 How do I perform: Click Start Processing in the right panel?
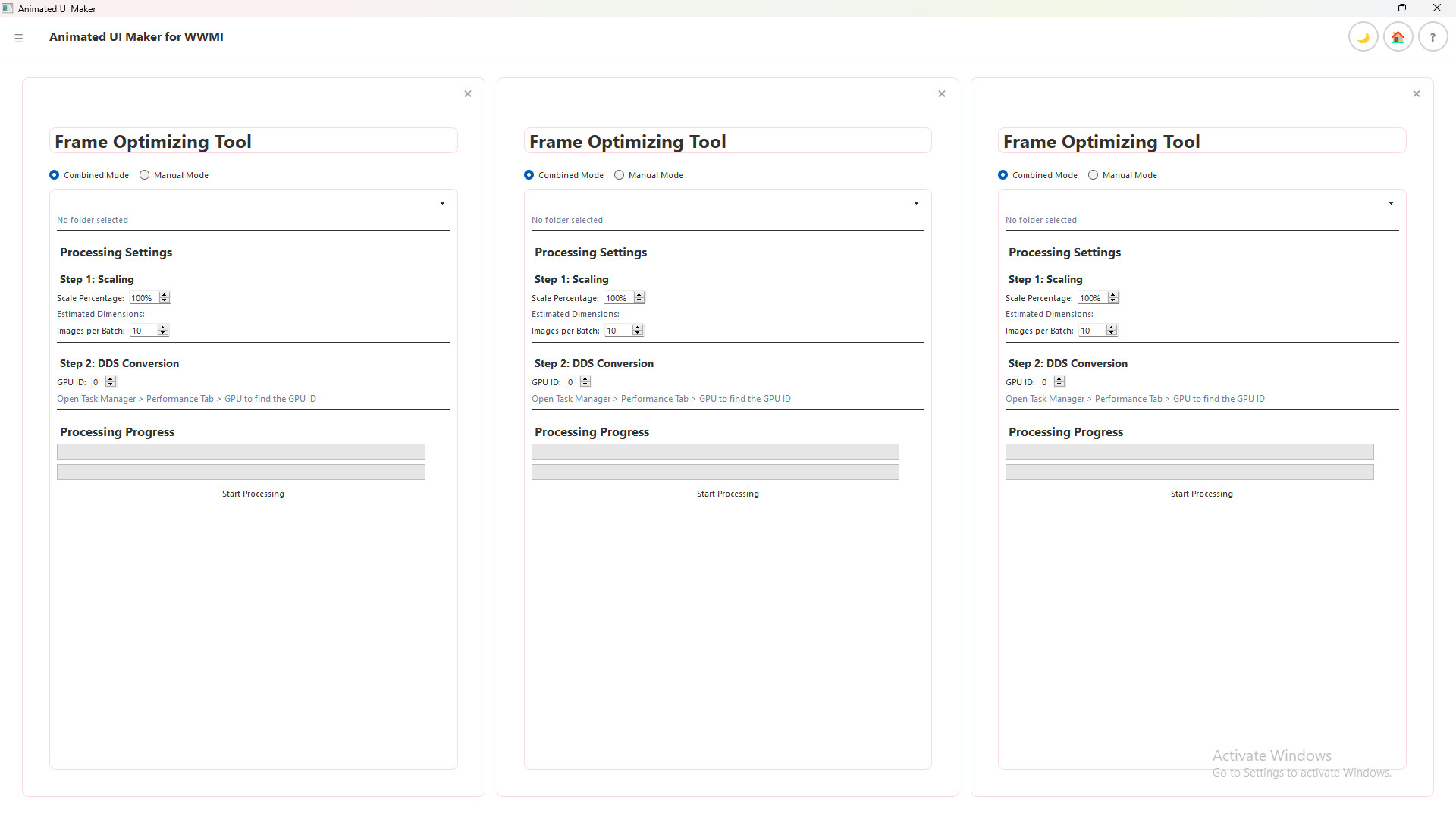tap(1201, 494)
